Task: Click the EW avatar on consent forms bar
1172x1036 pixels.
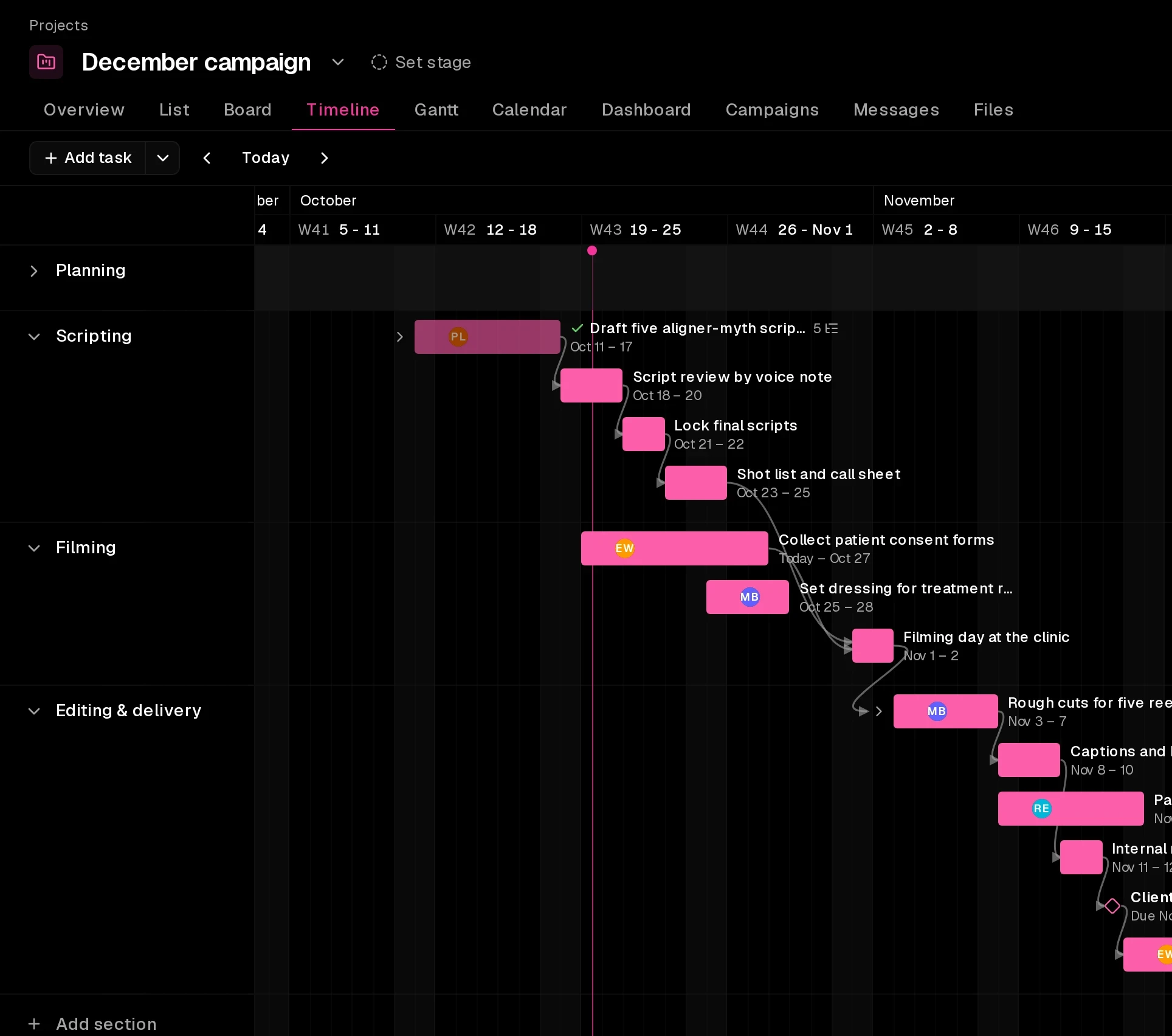Action: click(x=624, y=548)
